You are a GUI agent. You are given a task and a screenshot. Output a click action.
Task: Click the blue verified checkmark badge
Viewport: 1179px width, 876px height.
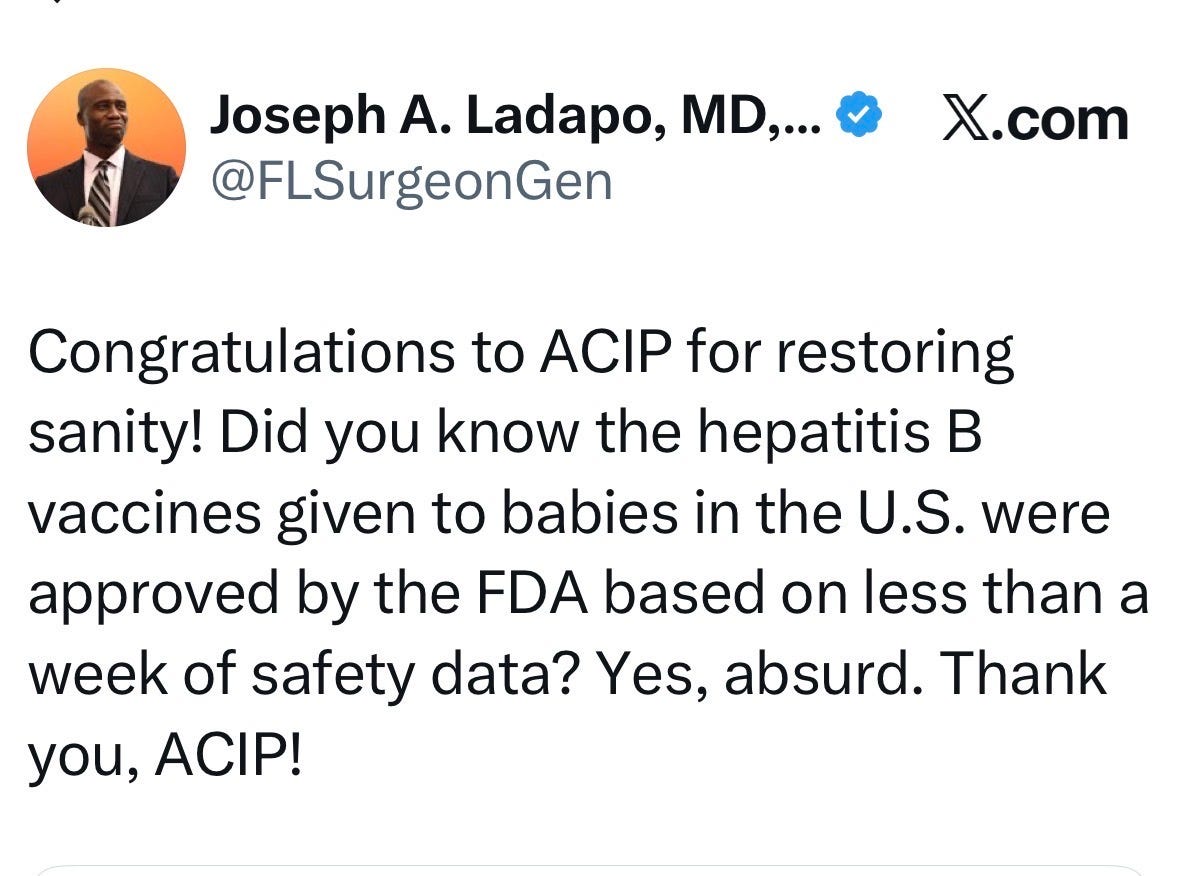coord(859,115)
